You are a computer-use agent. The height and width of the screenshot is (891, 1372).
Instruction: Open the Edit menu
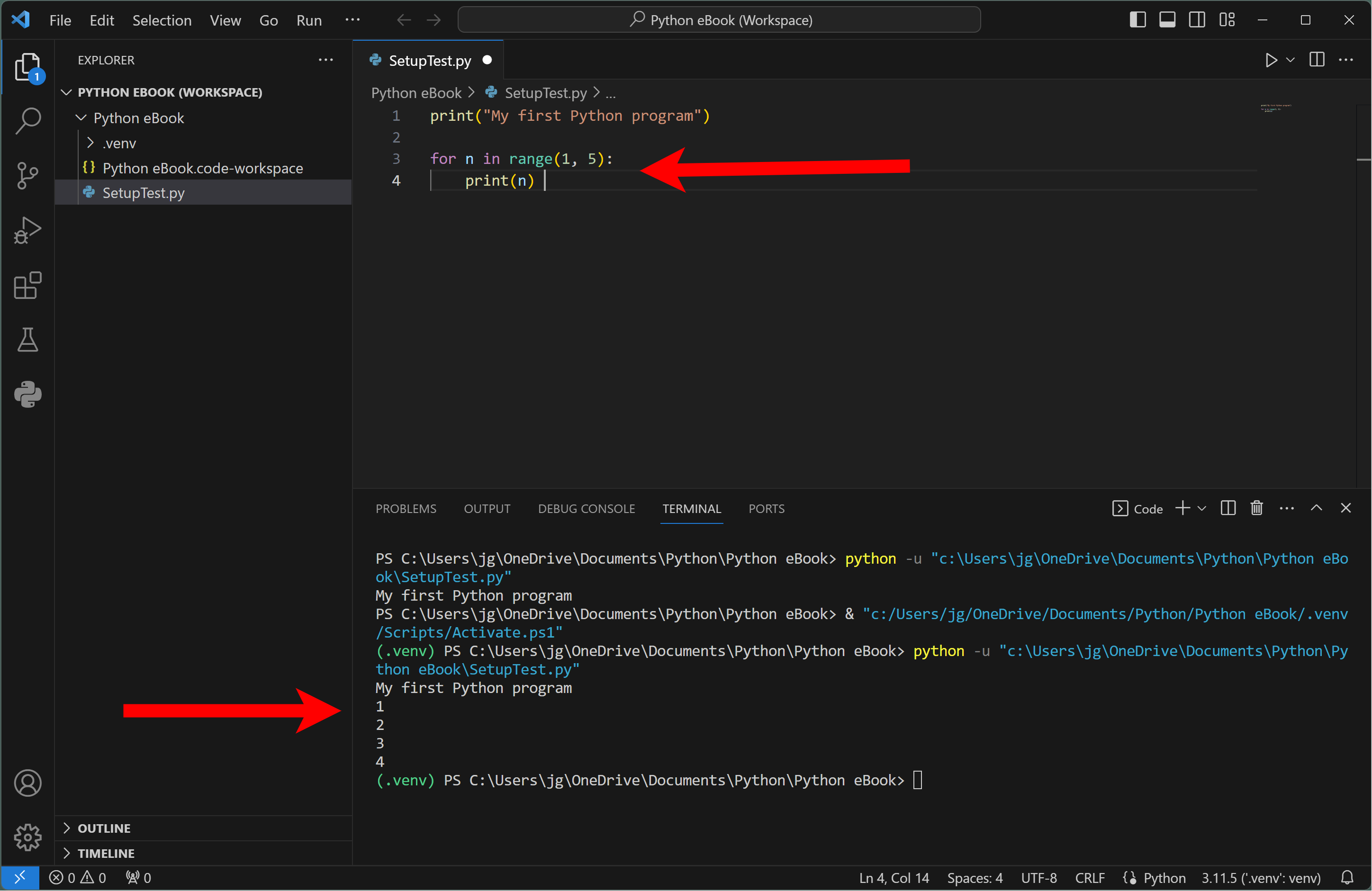[101, 20]
